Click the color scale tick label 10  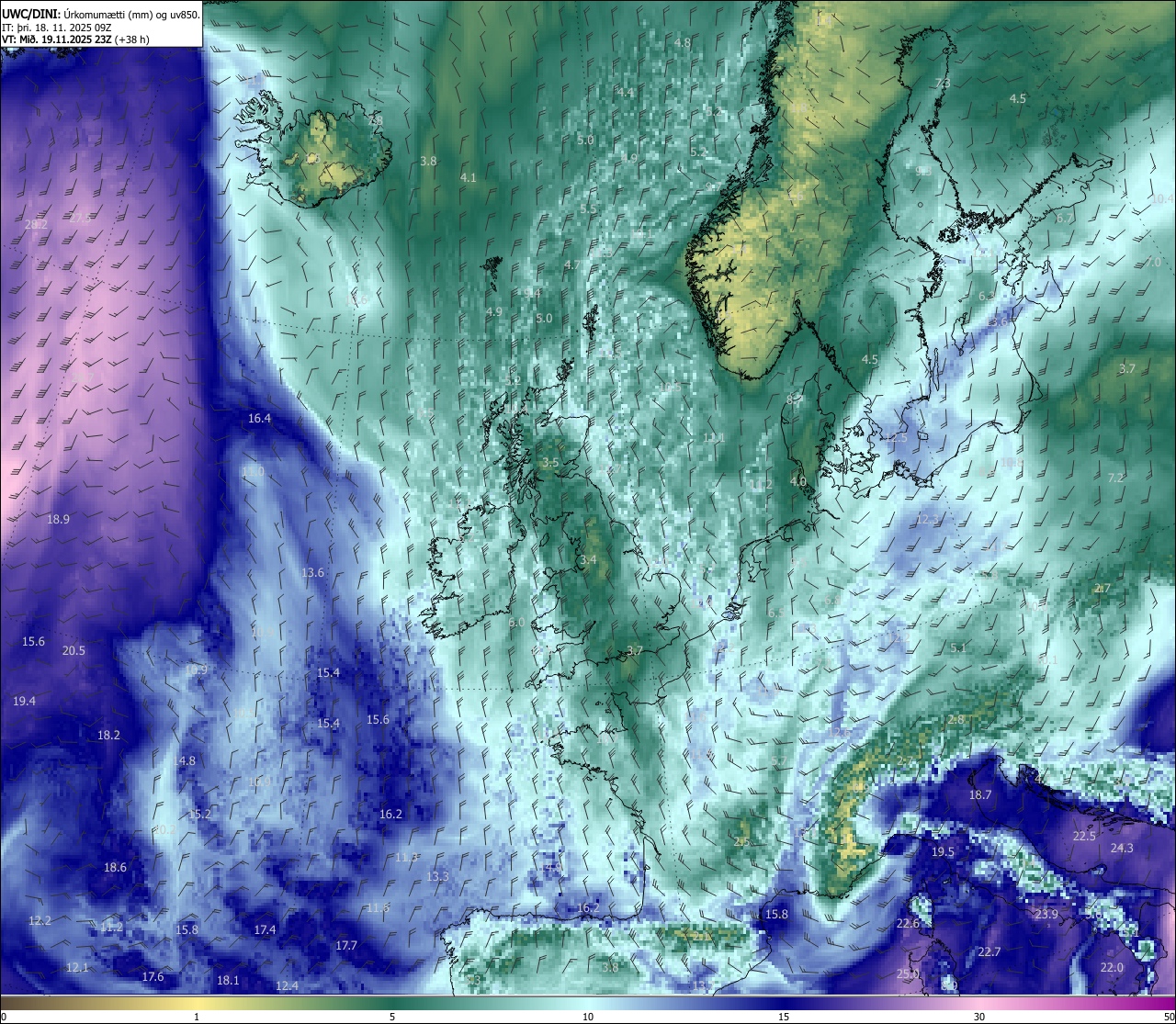[588, 1017]
